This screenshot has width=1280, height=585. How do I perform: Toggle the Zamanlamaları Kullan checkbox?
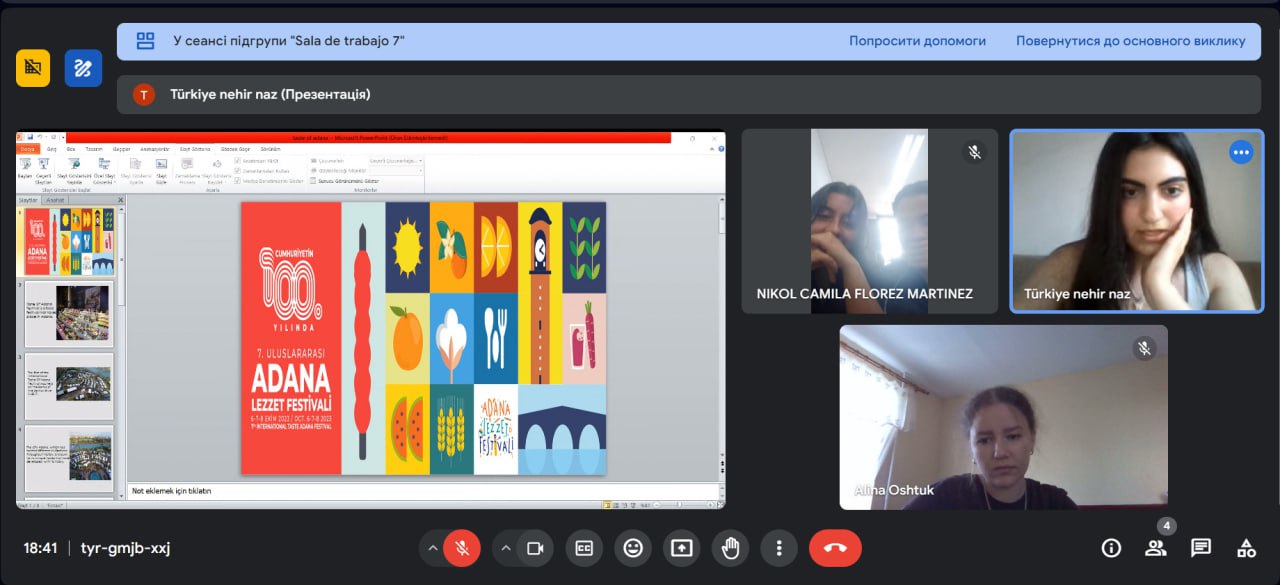point(237,170)
